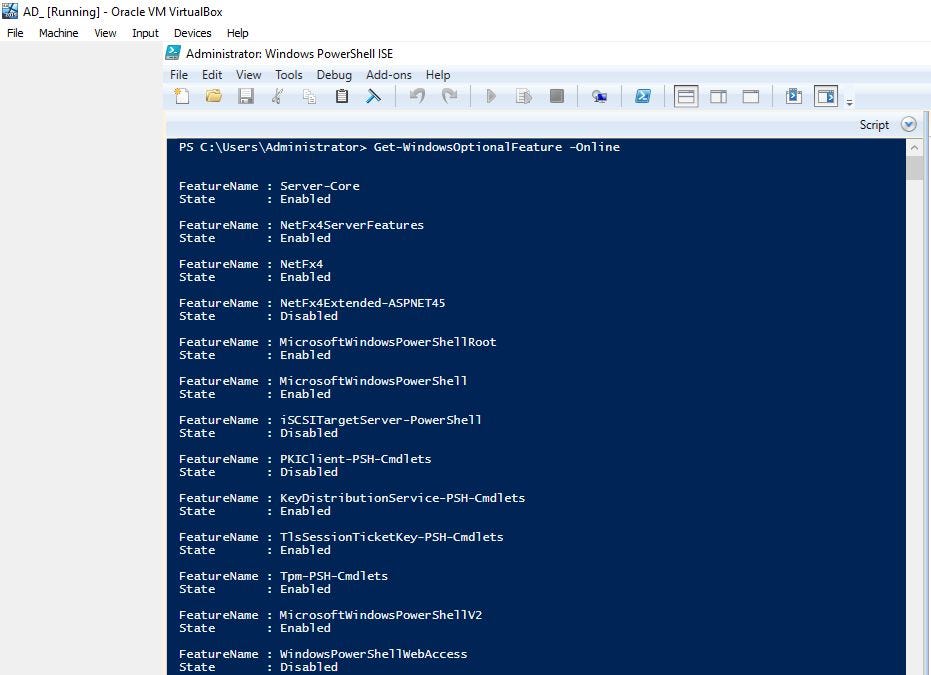Launch PowerShell.exe from the toolbar

642,96
